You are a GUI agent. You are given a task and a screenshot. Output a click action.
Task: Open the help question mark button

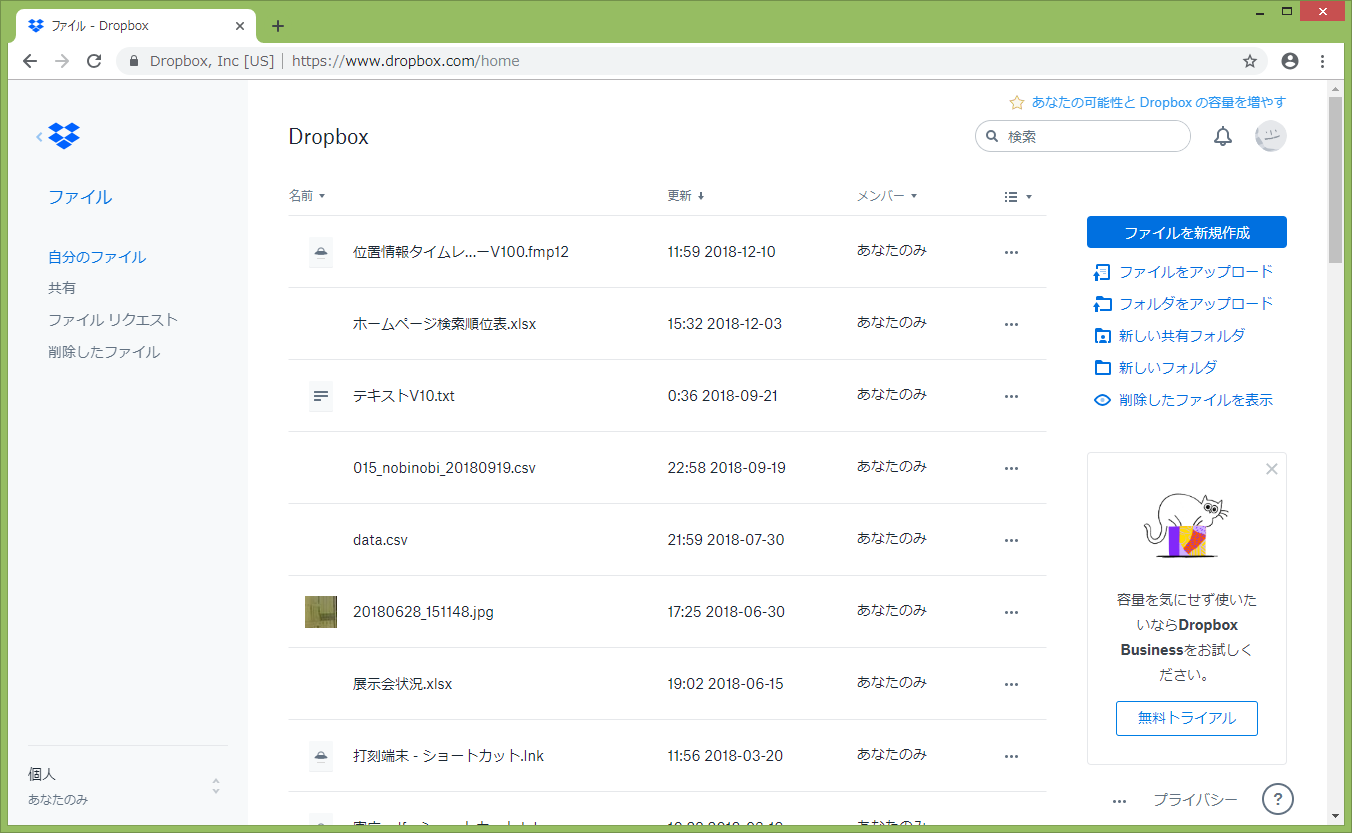tap(1278, 799)
